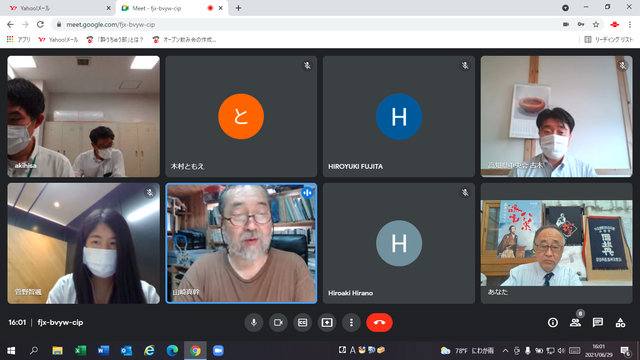Viewport: 640px width, 360px height.
Task: Open the in-call chat panel
Action: (x=598, y=322)
